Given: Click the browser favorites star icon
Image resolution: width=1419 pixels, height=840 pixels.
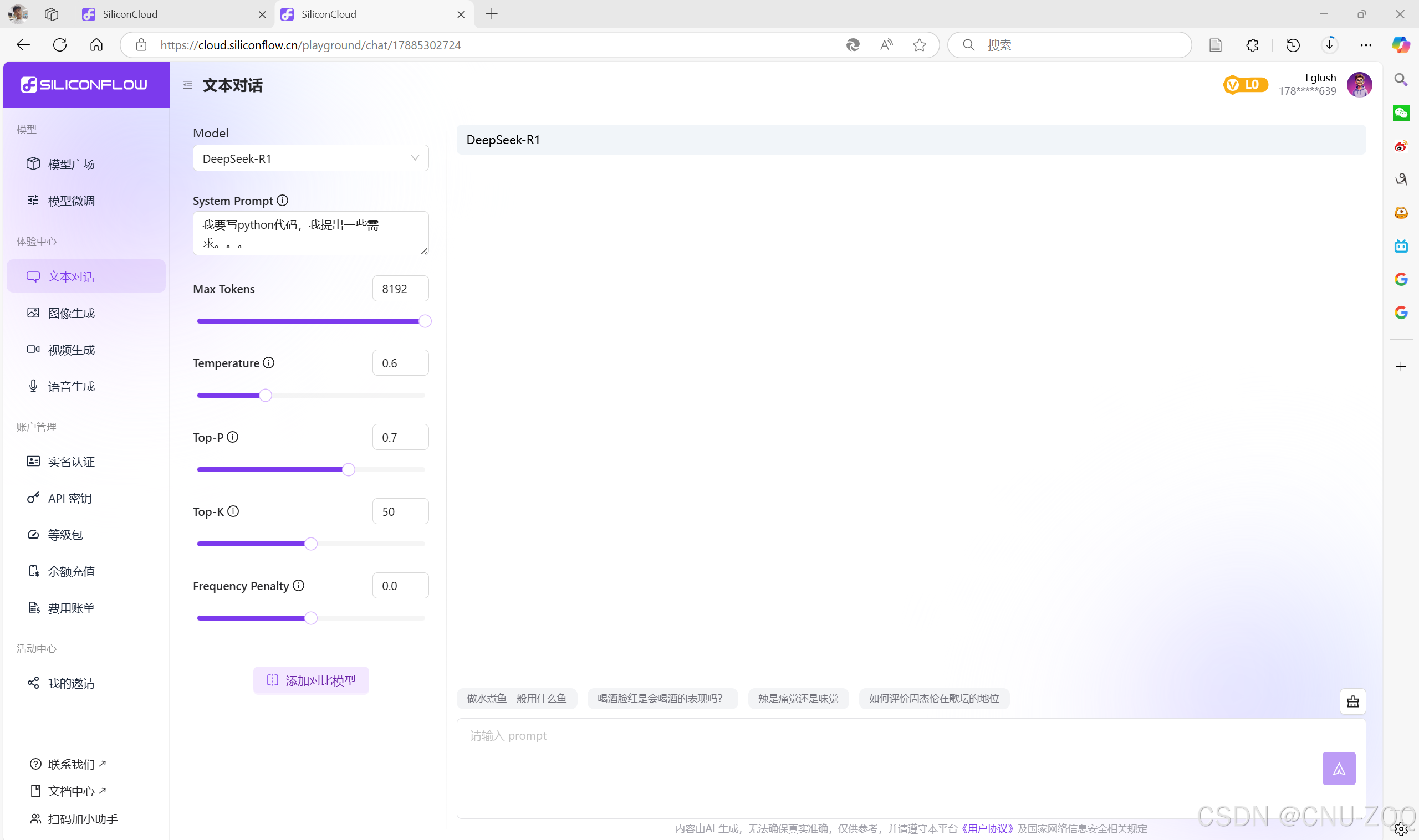Looking at the screenshot, I should [x=919, y=45].
